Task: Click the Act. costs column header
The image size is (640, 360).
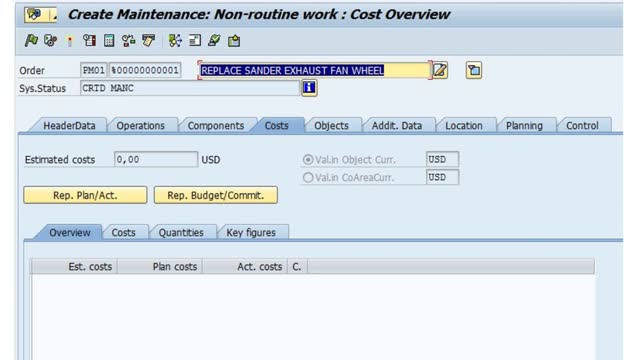Action: pos(244,267)
